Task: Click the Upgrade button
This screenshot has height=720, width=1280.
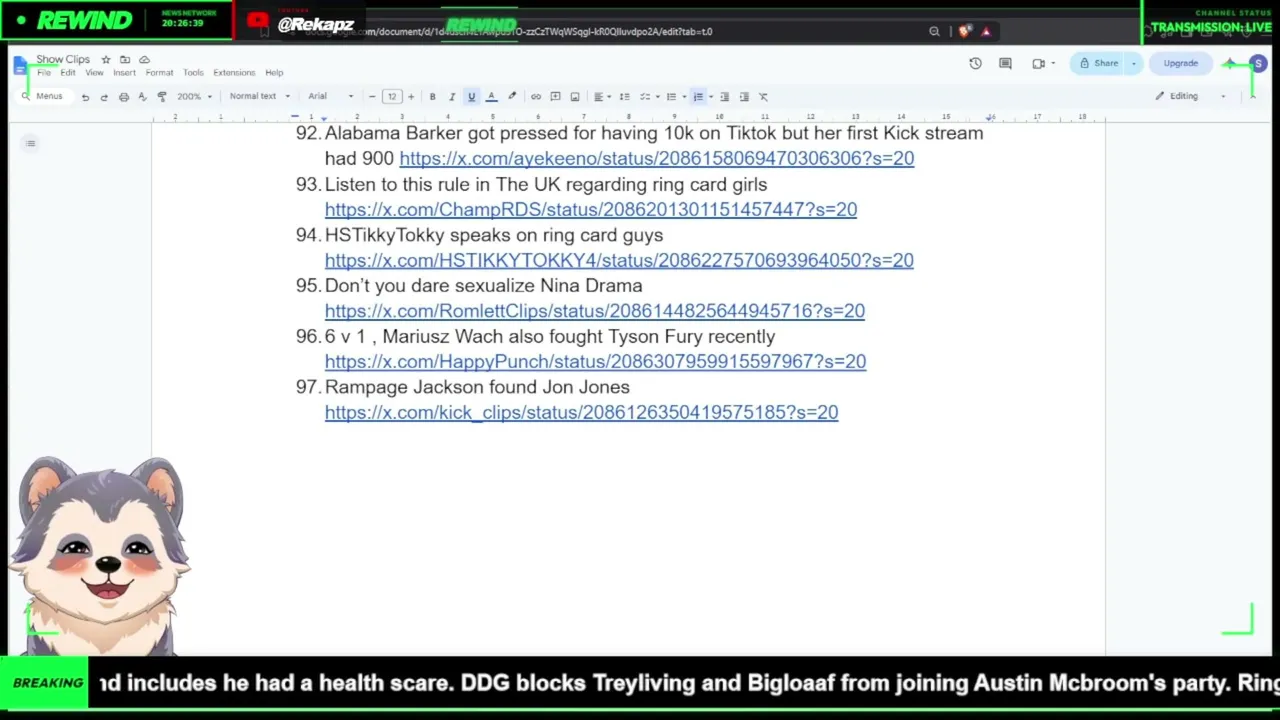Action: 1180,64
